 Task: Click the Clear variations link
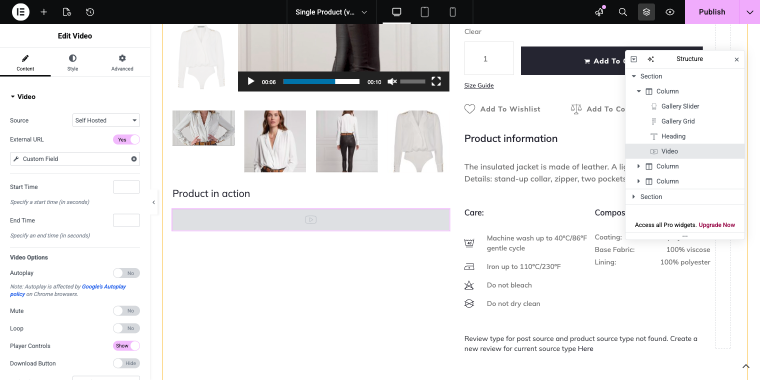pos(473,32)
